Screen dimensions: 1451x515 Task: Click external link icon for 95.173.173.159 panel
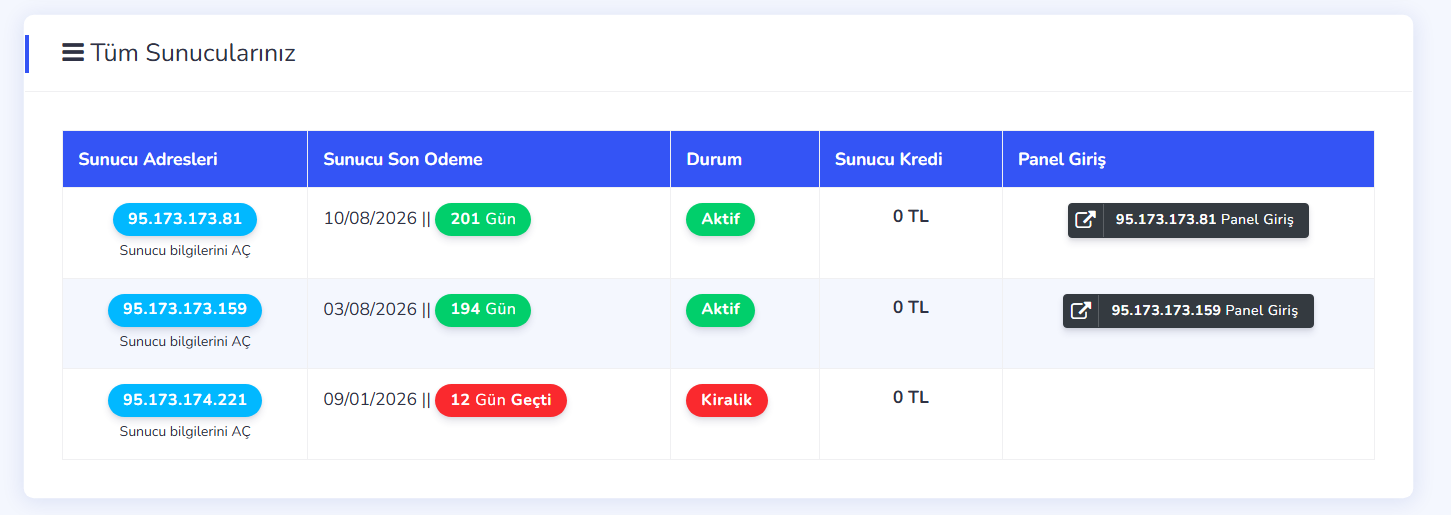coord(1080,311)
